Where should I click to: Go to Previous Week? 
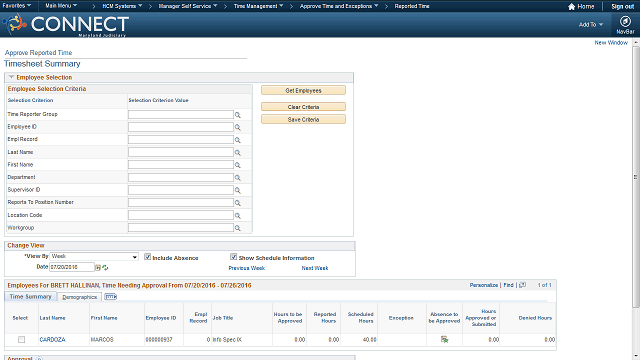[247, 268]
